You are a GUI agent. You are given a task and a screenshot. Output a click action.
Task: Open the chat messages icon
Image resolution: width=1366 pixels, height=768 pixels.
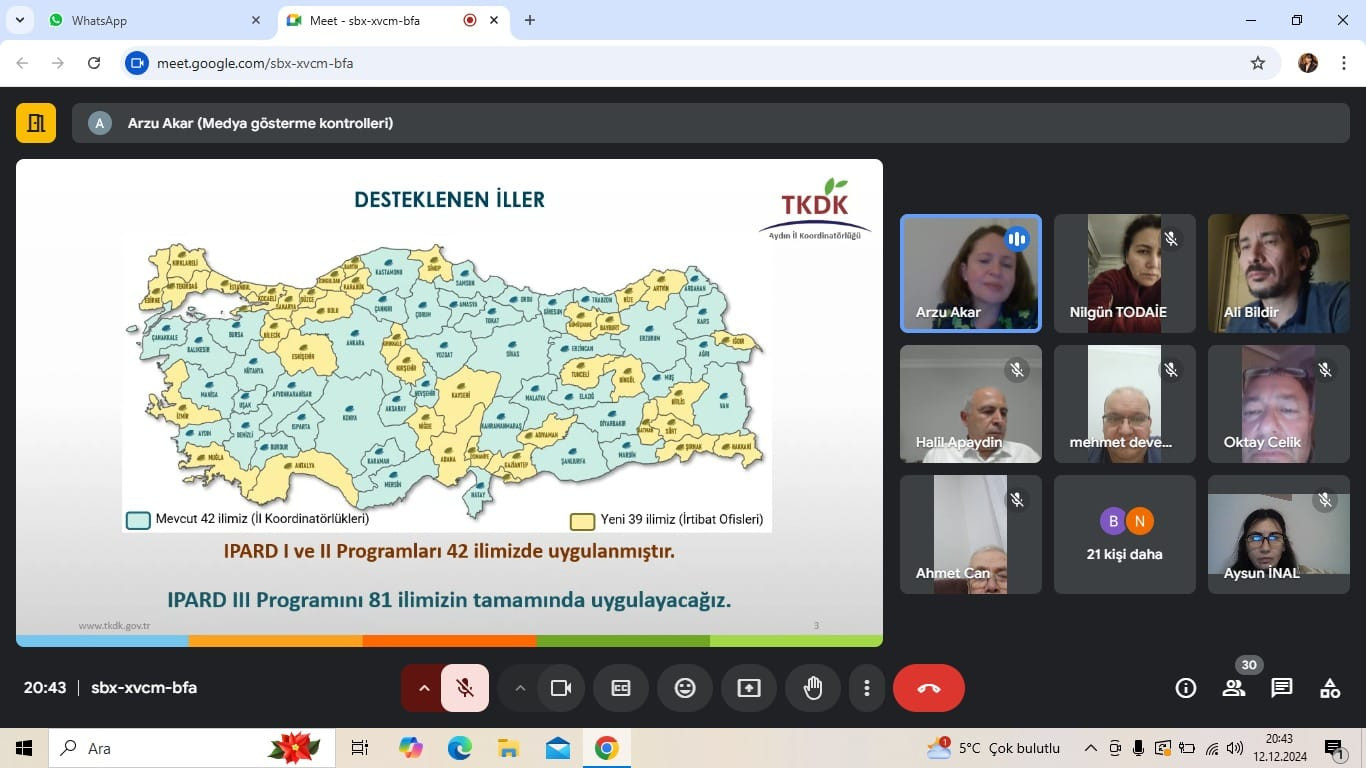[1282, 688]
